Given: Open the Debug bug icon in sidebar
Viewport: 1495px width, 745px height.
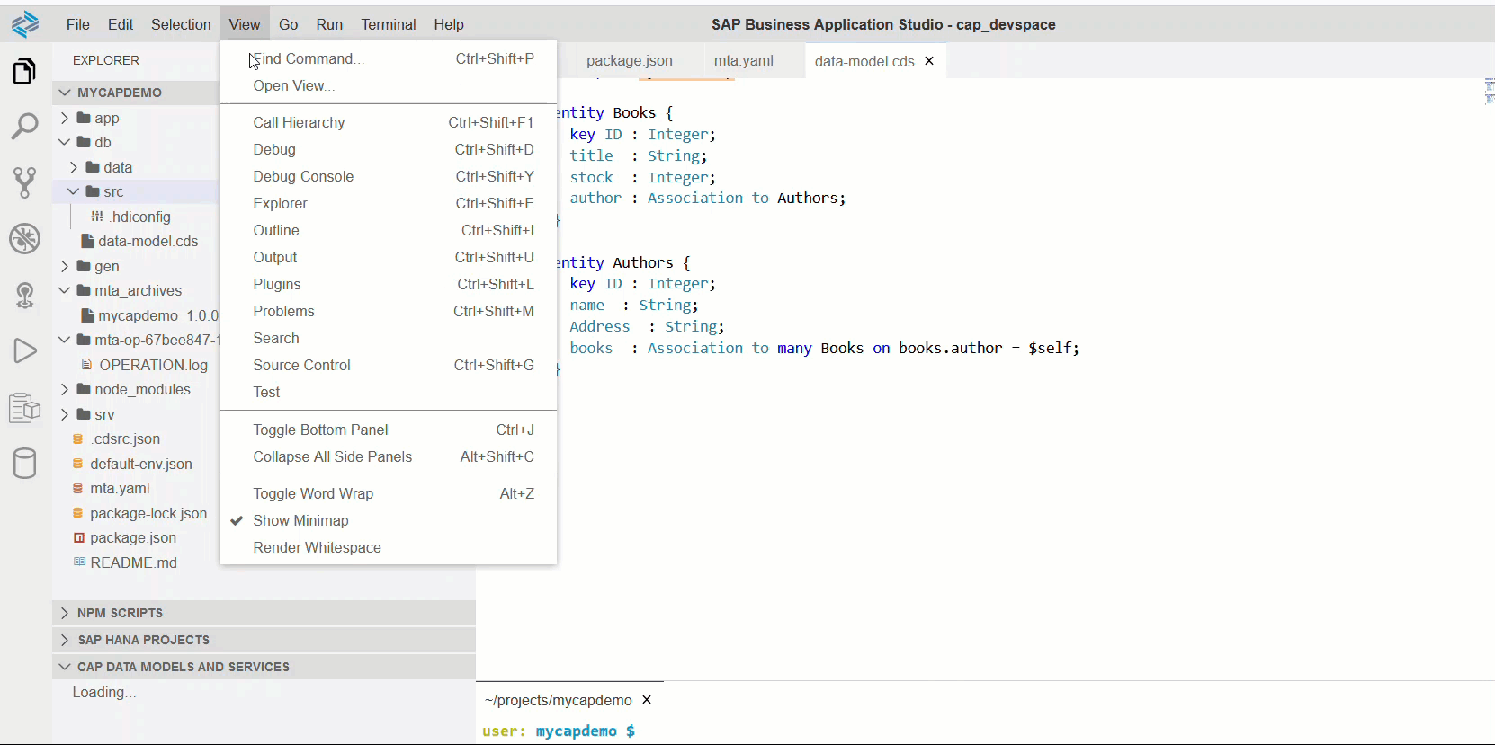Looking at the screenshot, I should tap(24, 238).
